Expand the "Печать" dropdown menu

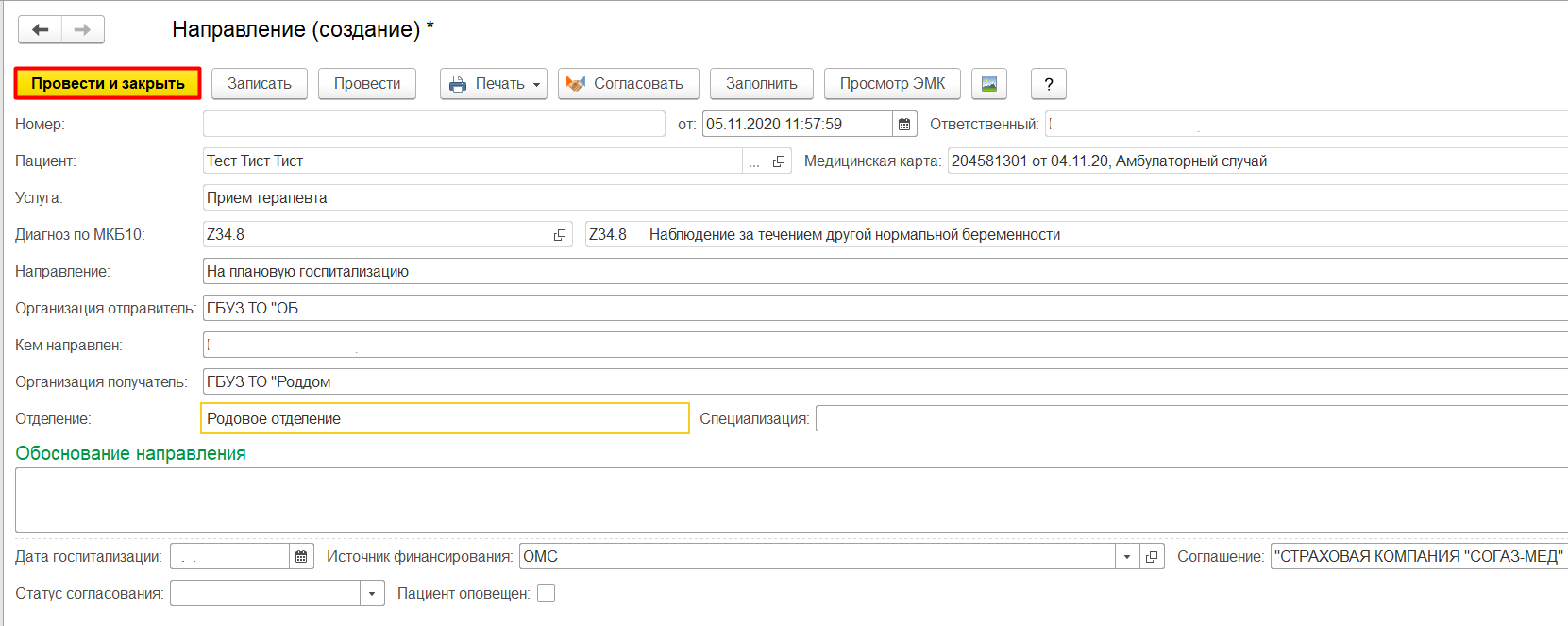[536, 84]
